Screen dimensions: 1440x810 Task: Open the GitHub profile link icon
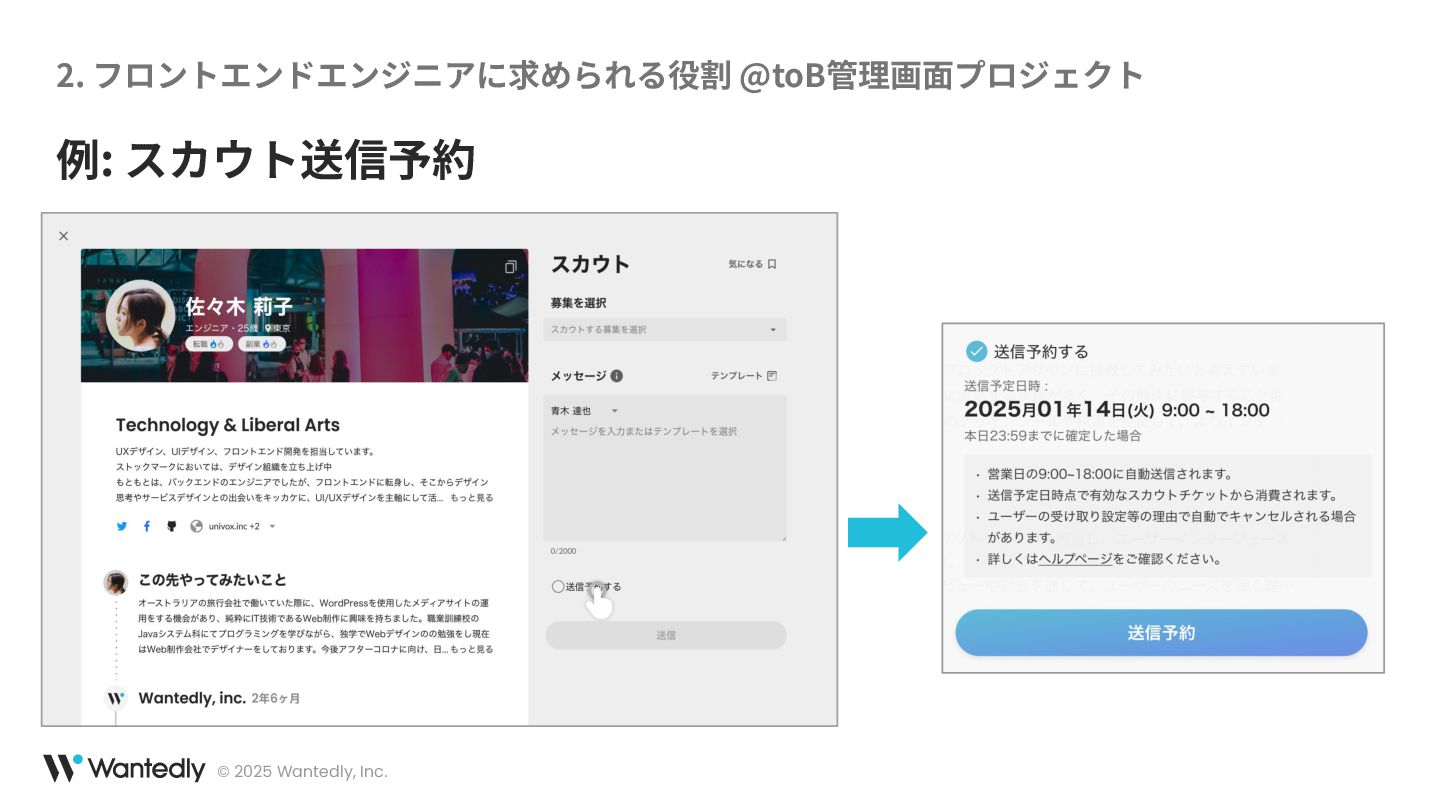(x=171, y=526)
